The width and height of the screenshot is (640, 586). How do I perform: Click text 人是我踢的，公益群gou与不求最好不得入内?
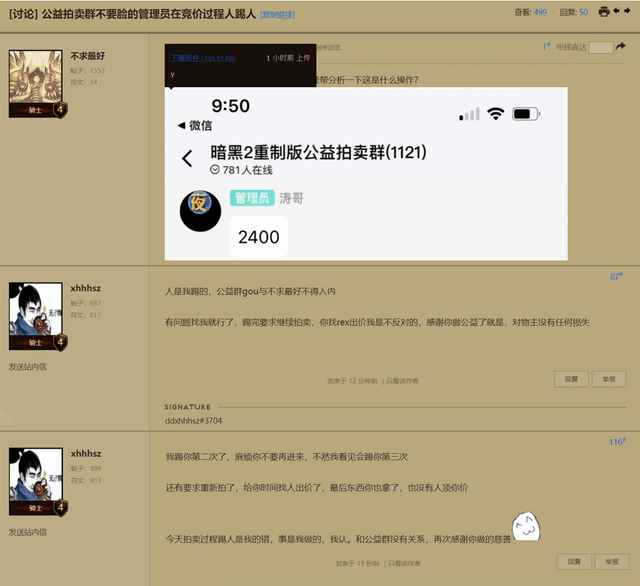(x=250, y=291)
